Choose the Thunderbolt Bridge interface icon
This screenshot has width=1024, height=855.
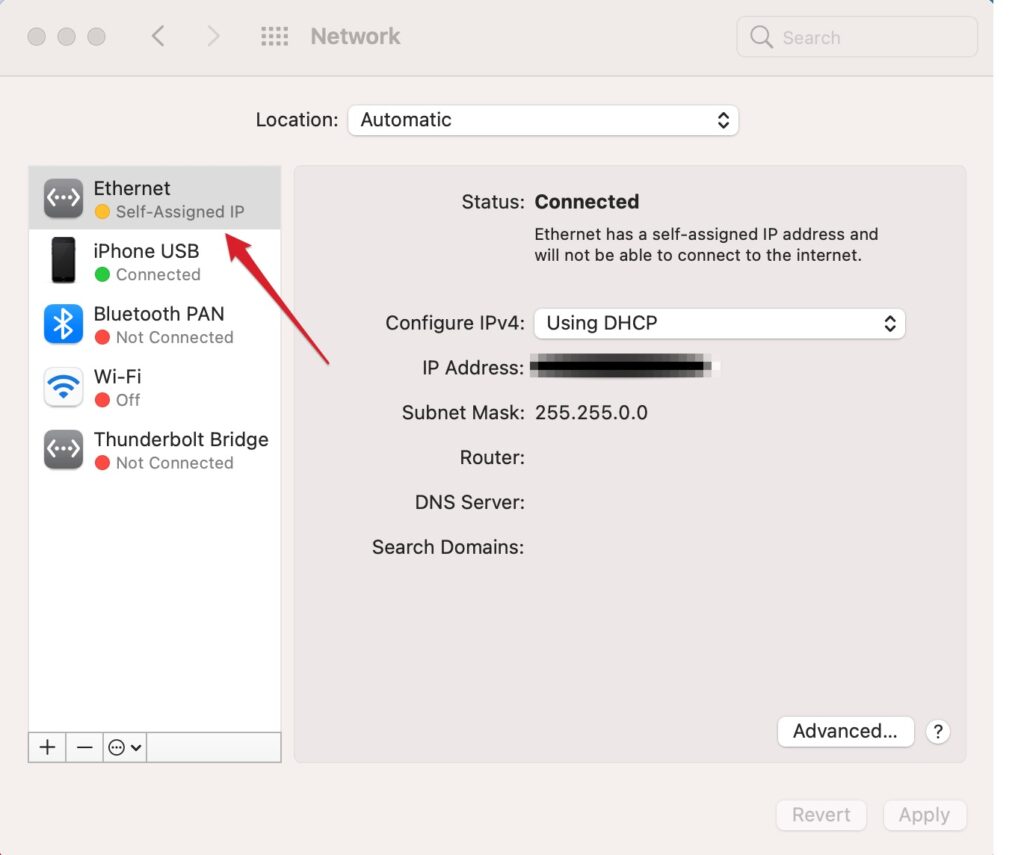tap(62, 449)
